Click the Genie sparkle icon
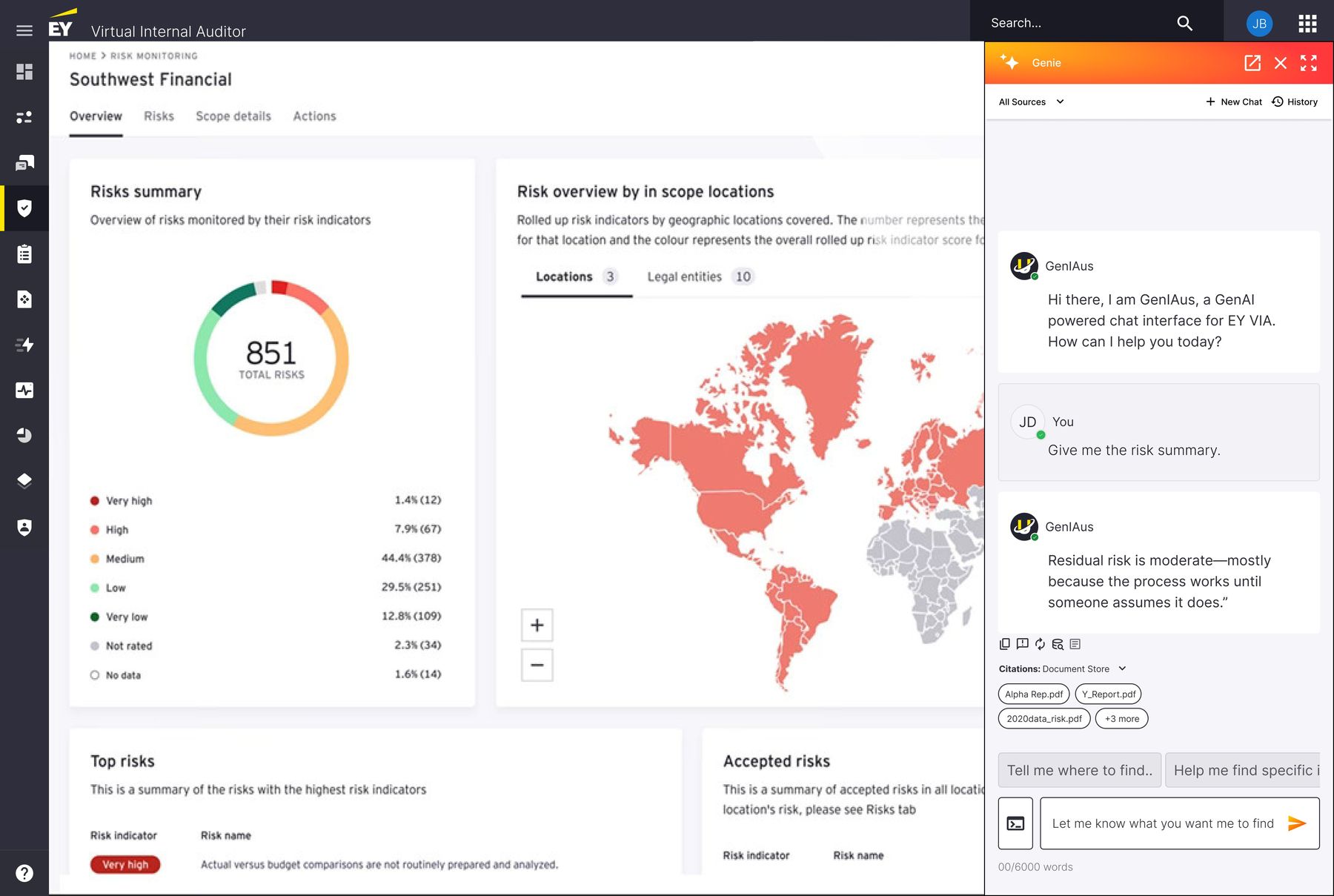The height and width of the screenshot is (896, 1334). pos(1009,62)
